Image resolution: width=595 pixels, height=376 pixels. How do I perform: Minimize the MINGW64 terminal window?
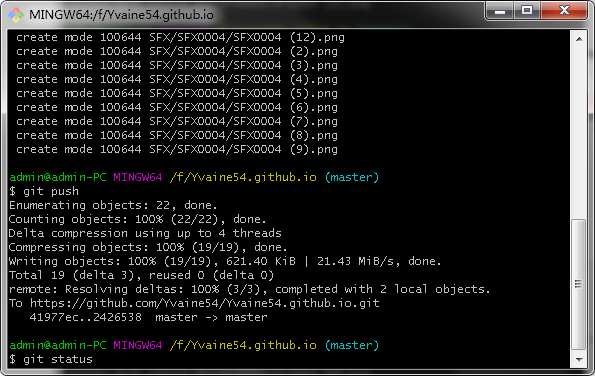[x=500, y=11]
